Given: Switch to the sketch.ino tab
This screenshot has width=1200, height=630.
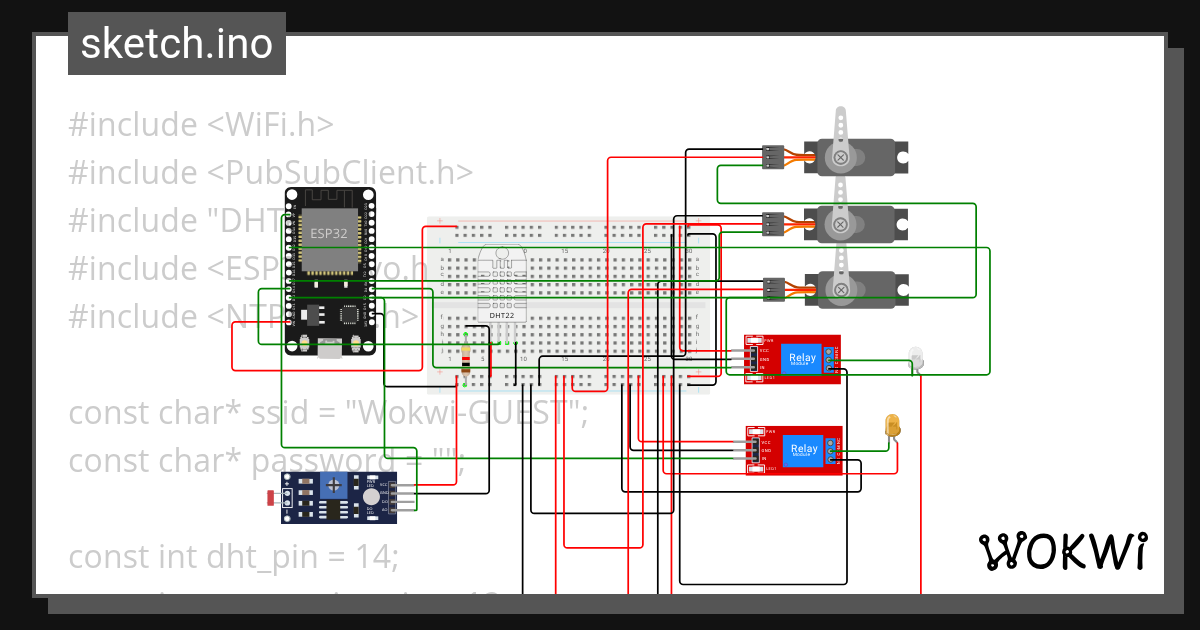Looking at the screenshot, I should pyautogui.click(x=176, y=43).
